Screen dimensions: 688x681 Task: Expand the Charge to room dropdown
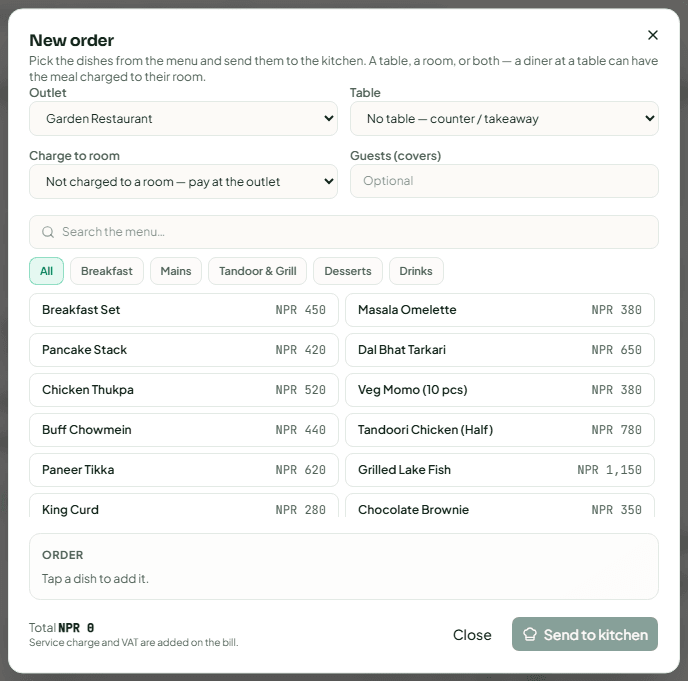183,181
